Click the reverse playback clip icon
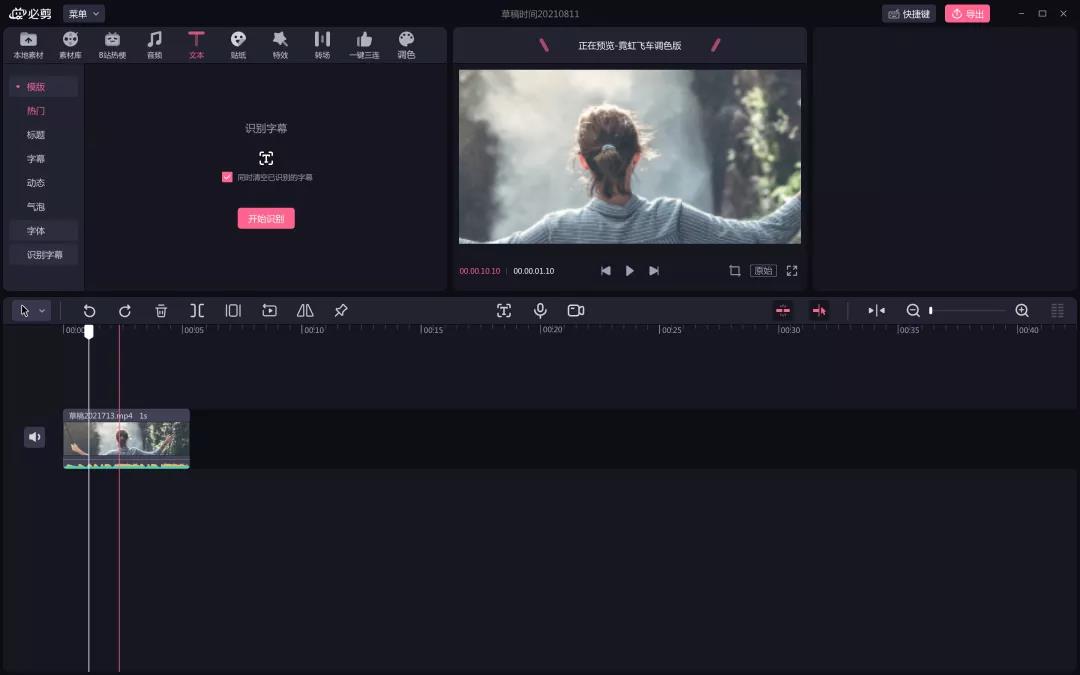 pos(269,311)
